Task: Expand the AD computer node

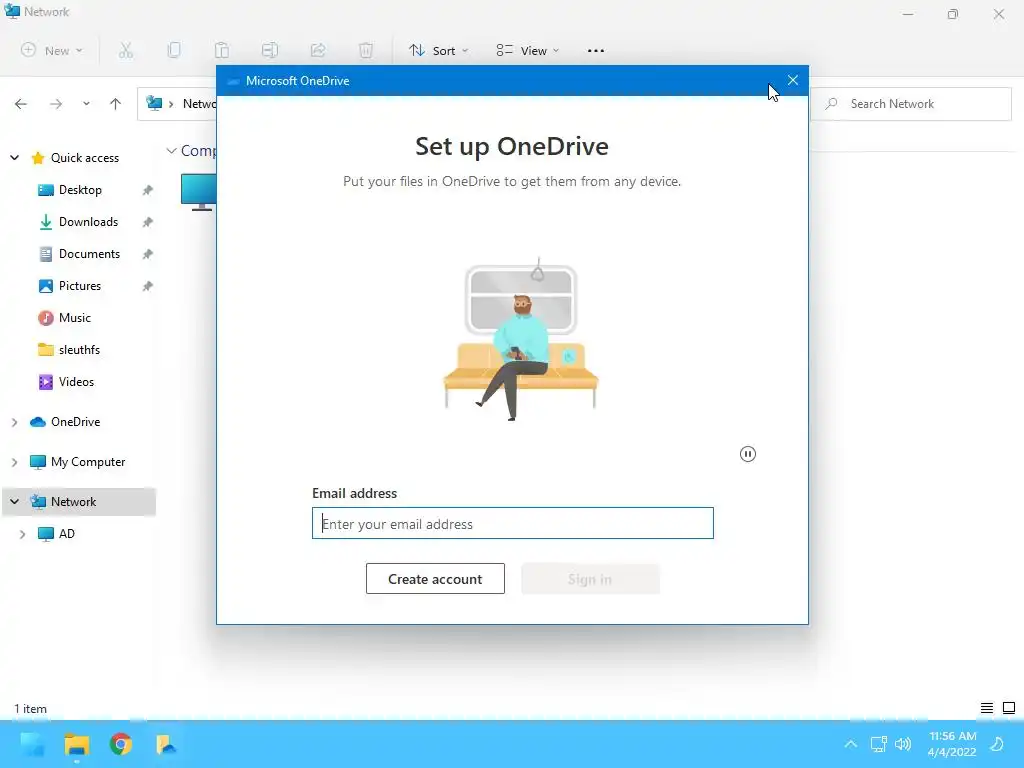Action: click(22, 534)
